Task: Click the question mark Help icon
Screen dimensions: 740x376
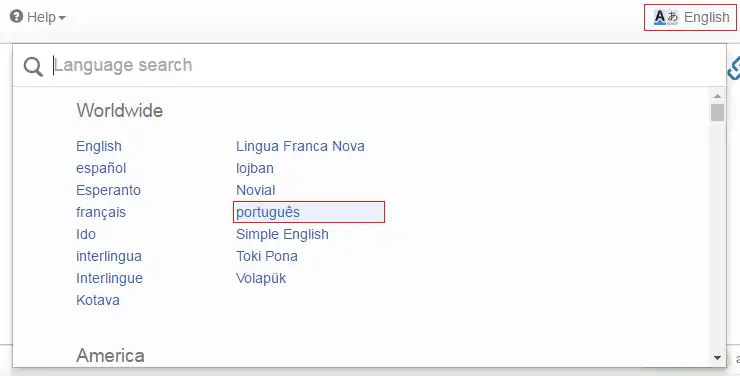Action: click(17, 17)
